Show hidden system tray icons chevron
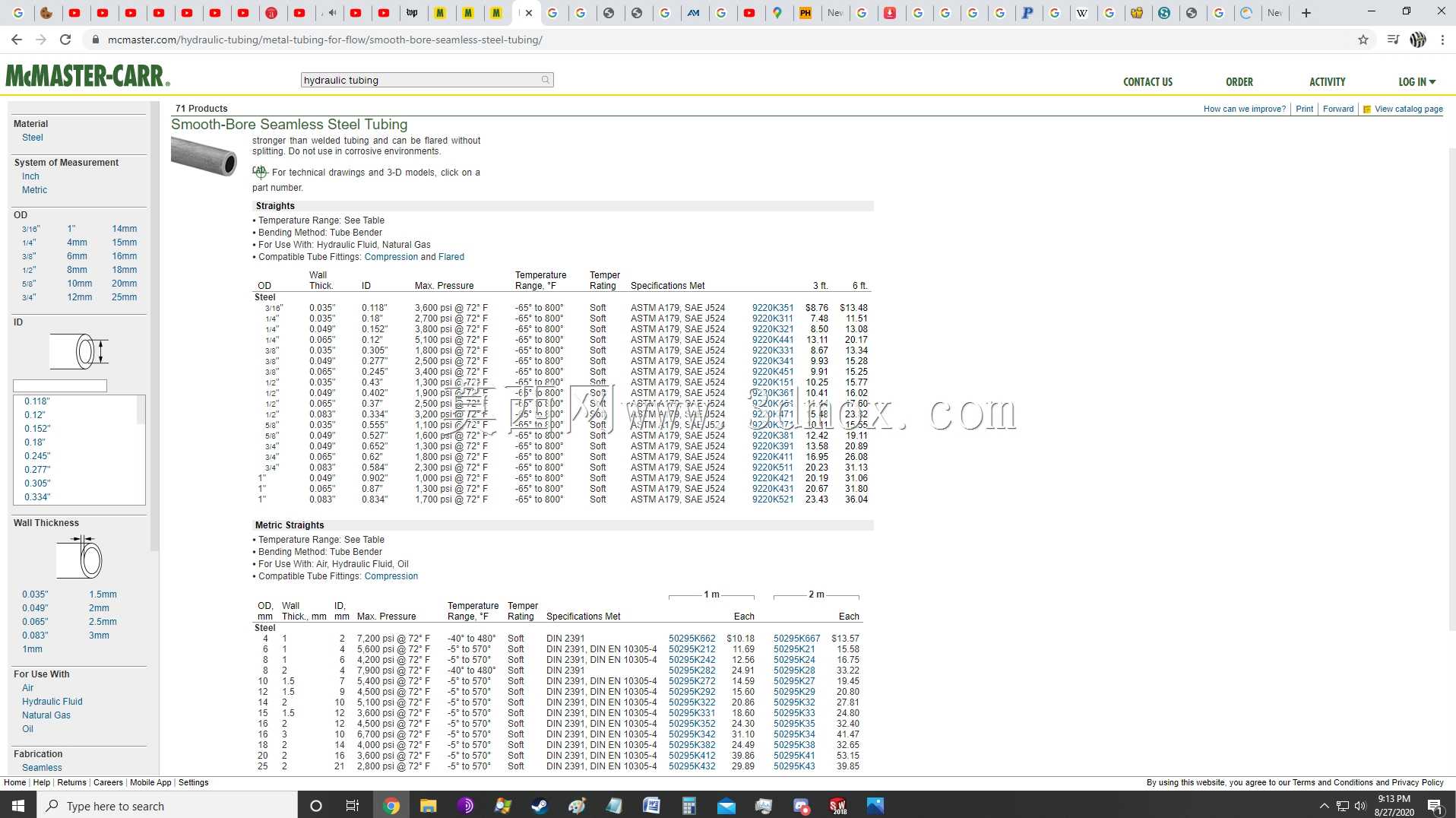Viewport: 1456px width, 818px height. coord(1324,806)
